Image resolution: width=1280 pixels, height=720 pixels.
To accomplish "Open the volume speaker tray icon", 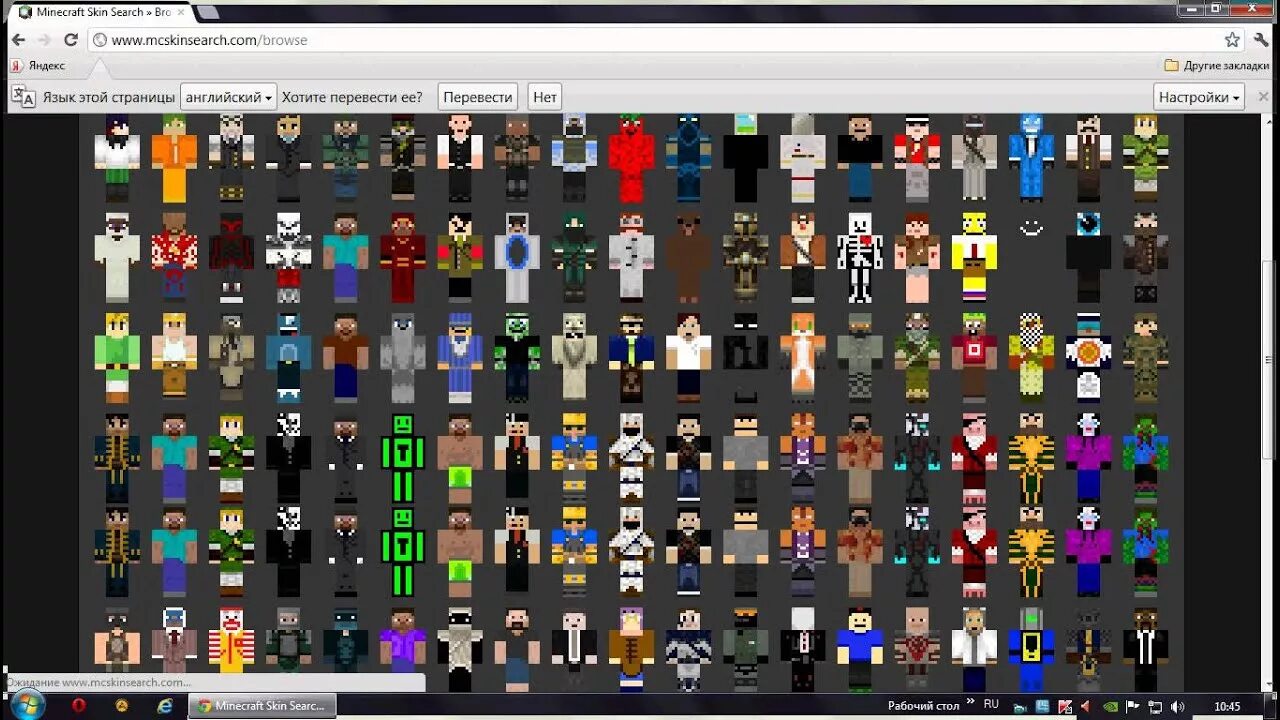I will pos(1177,706).
